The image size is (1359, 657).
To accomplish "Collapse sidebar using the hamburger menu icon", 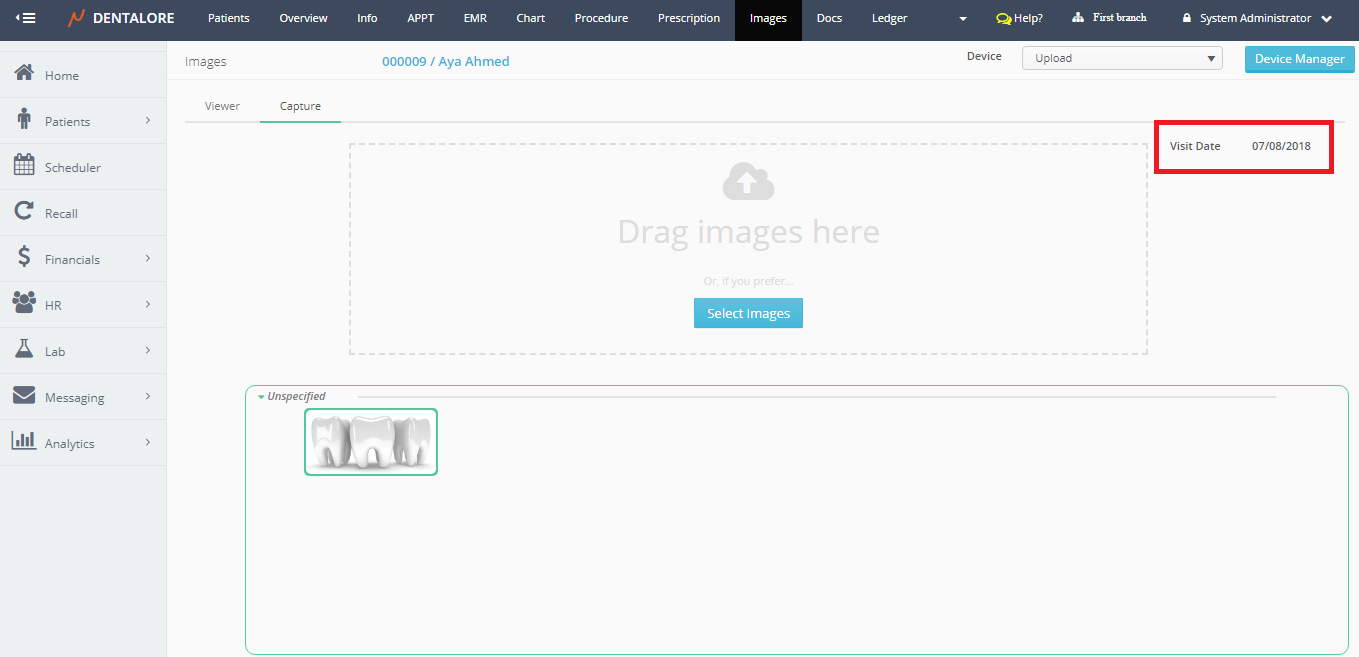I will [25, 18].
